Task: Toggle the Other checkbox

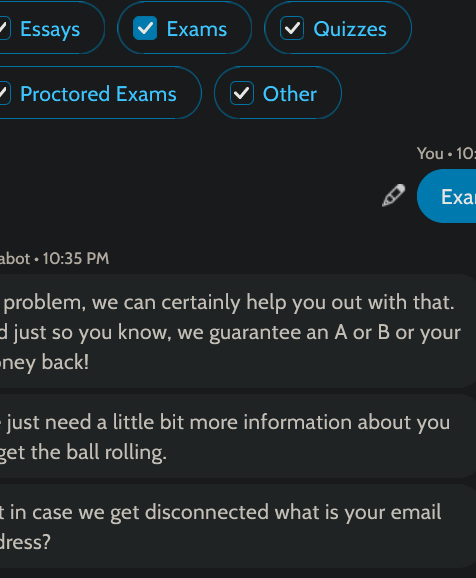Action: point(242,93)
